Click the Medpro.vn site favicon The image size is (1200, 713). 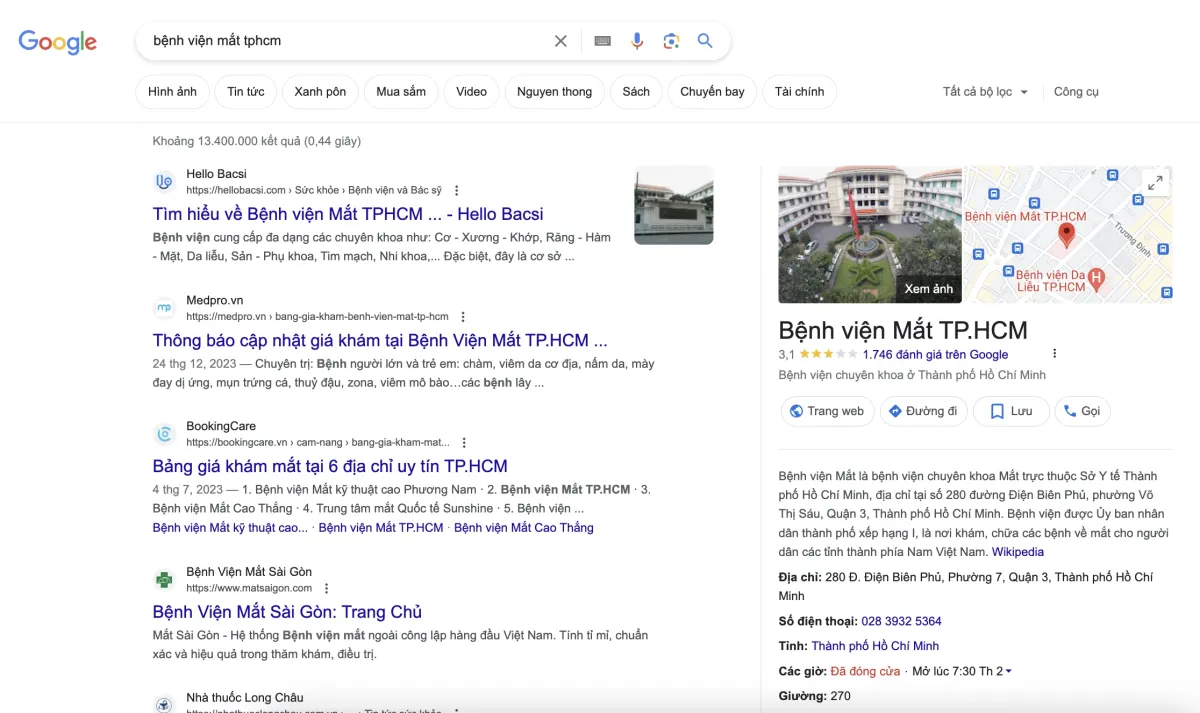tap(164, 308)
